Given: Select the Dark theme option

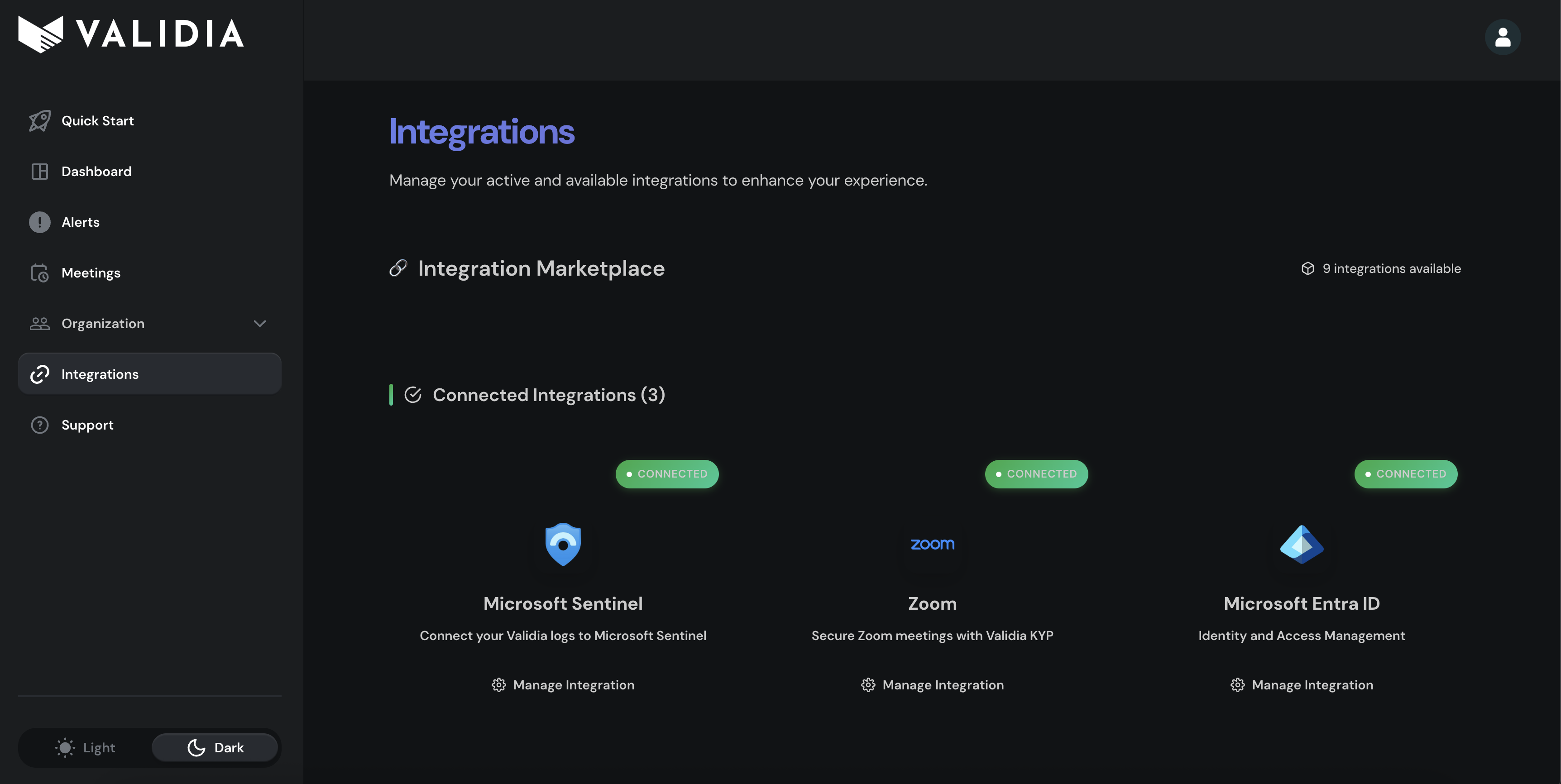Looking at the screenshot, I should click(x=215, y=748).
